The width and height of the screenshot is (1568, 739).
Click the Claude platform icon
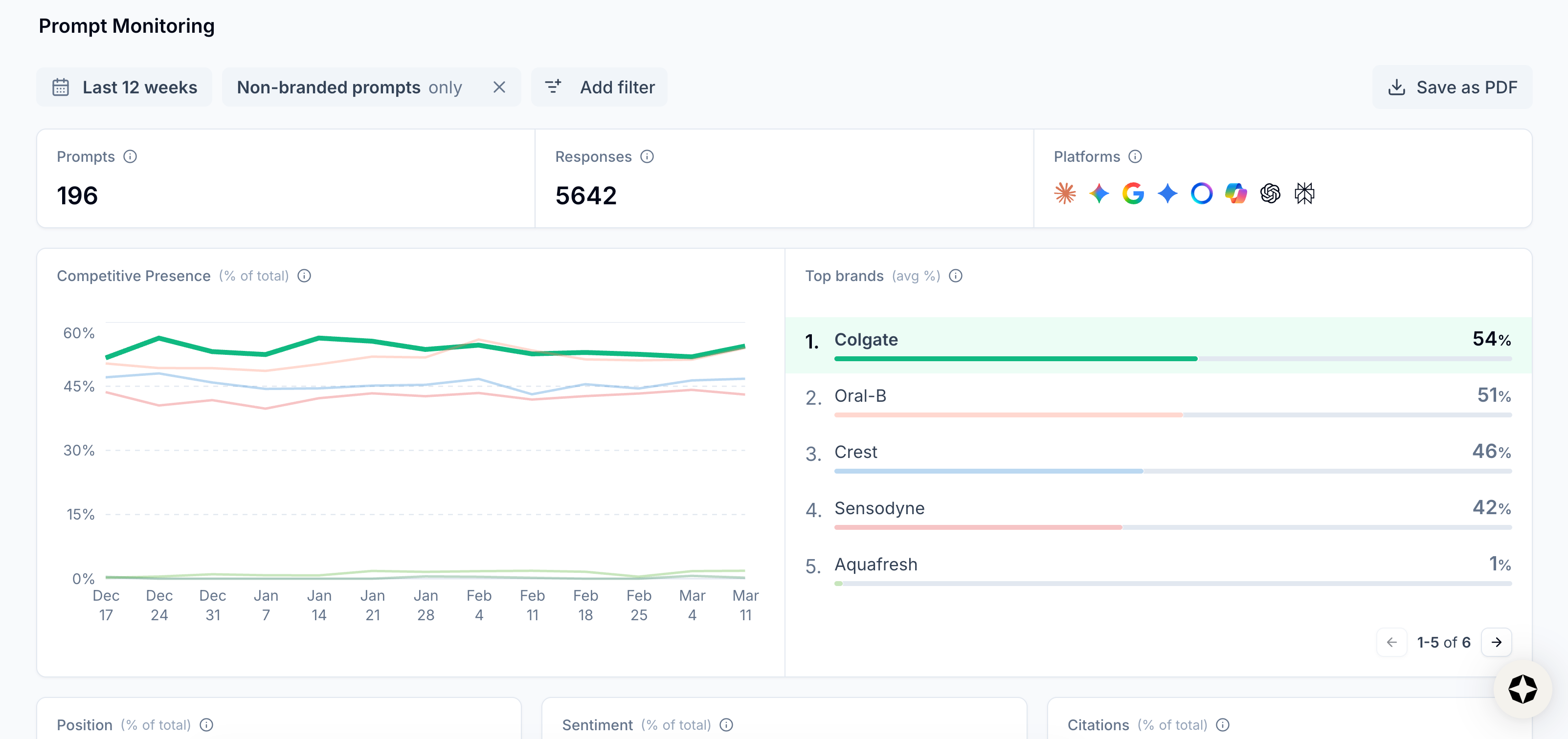[x=1065, y=194]
